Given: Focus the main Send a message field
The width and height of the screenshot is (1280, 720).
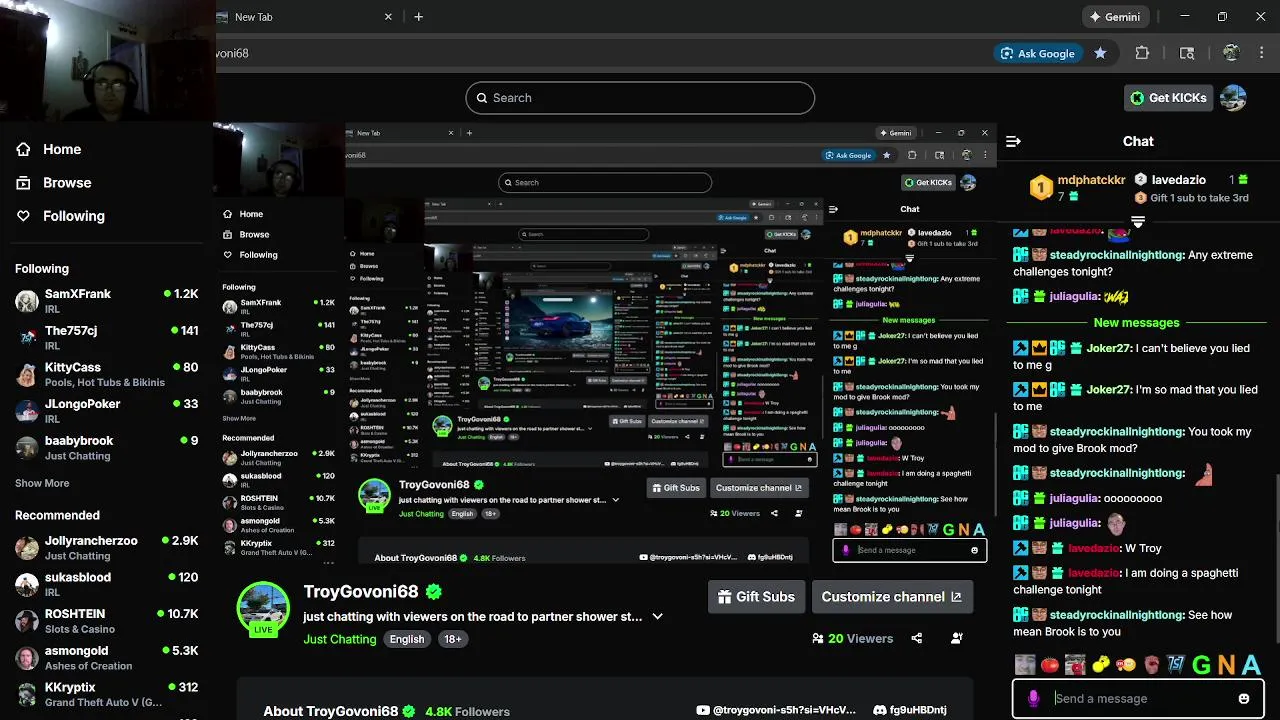Looking at the screenshot, I should click(x=1140, y=699).
